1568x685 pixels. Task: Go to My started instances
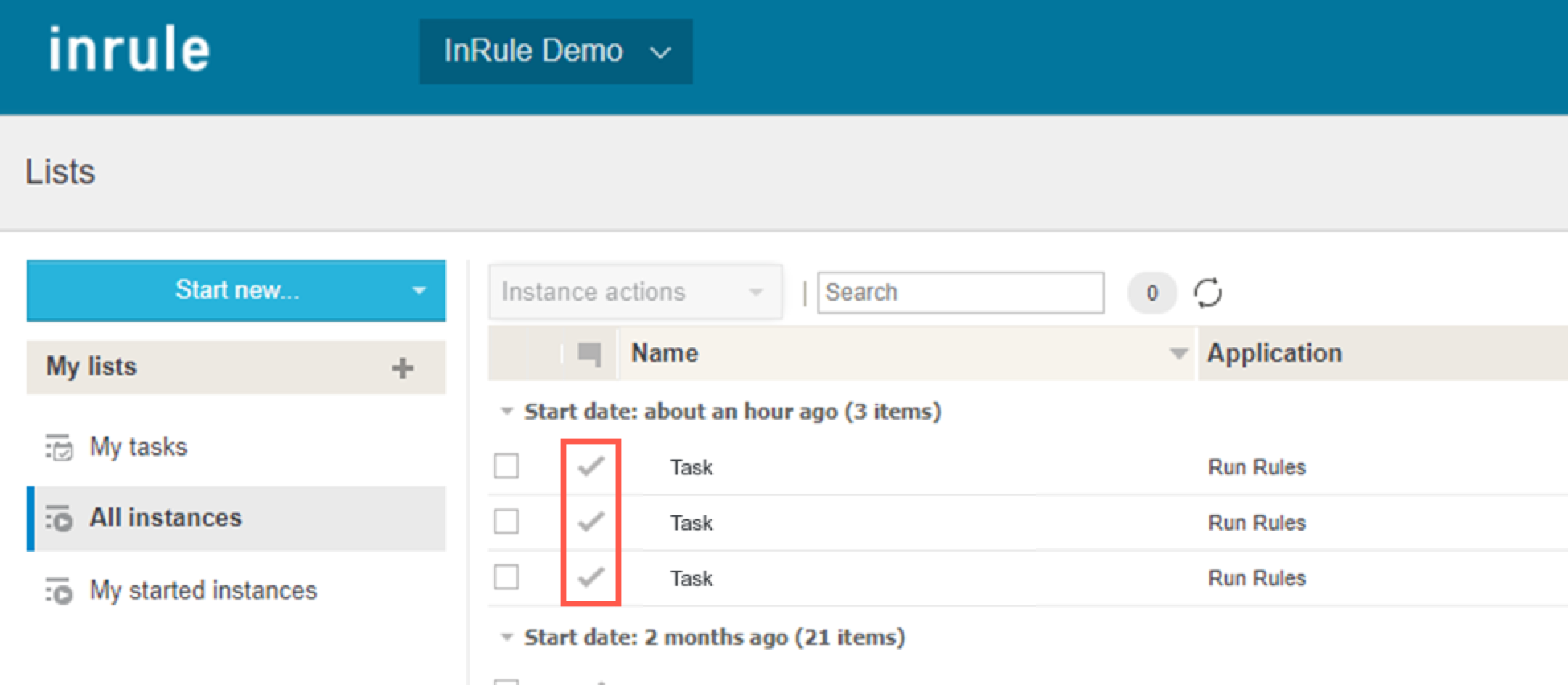pos(203,591)
